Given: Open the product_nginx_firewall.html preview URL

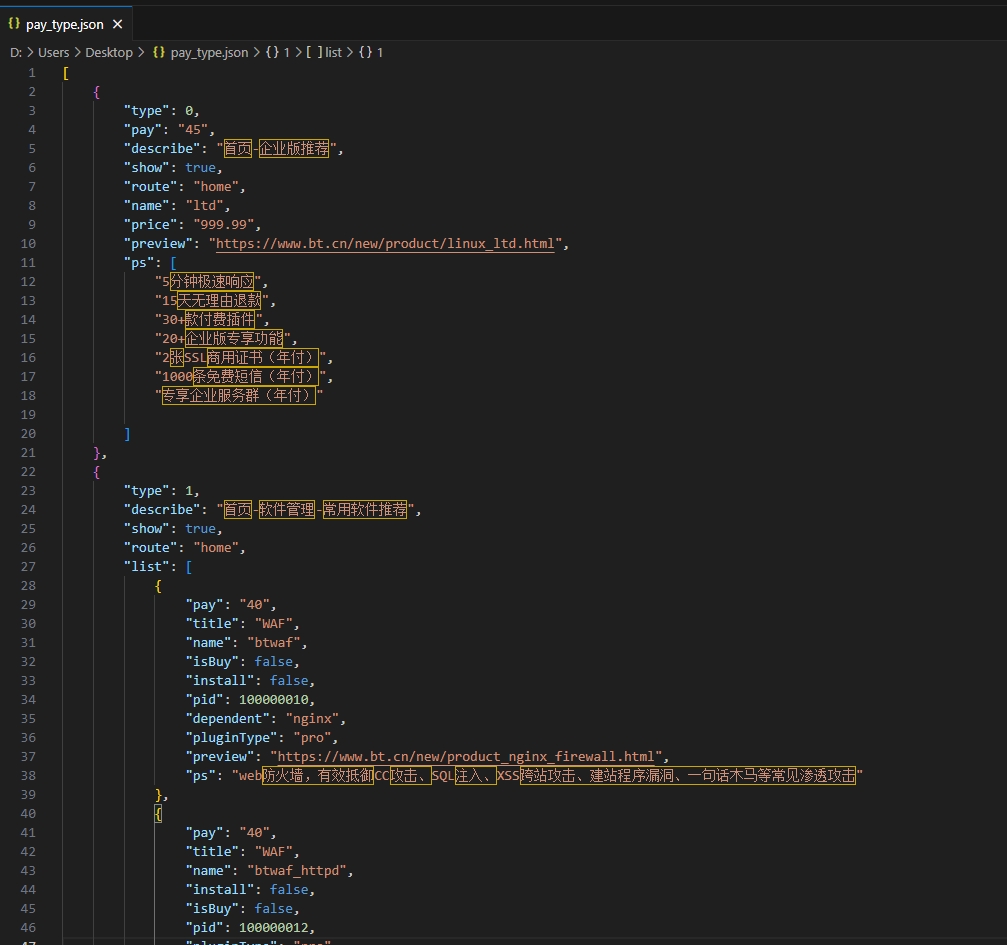Looking at the screenshot, I should [466, 757].
